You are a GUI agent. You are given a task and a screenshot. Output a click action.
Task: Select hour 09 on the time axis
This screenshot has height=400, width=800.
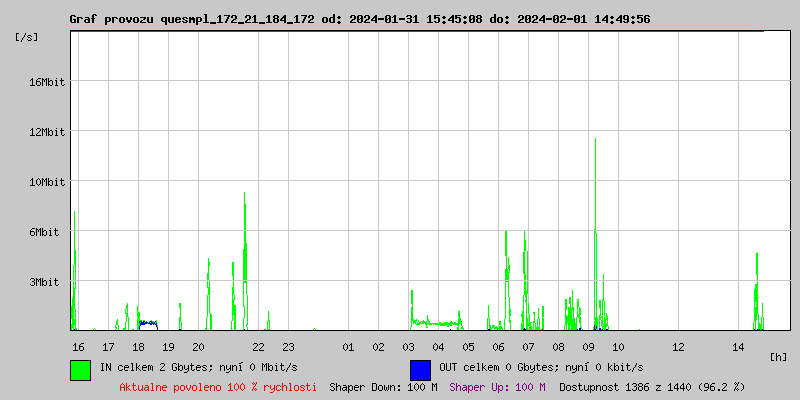tap(588, 347)
